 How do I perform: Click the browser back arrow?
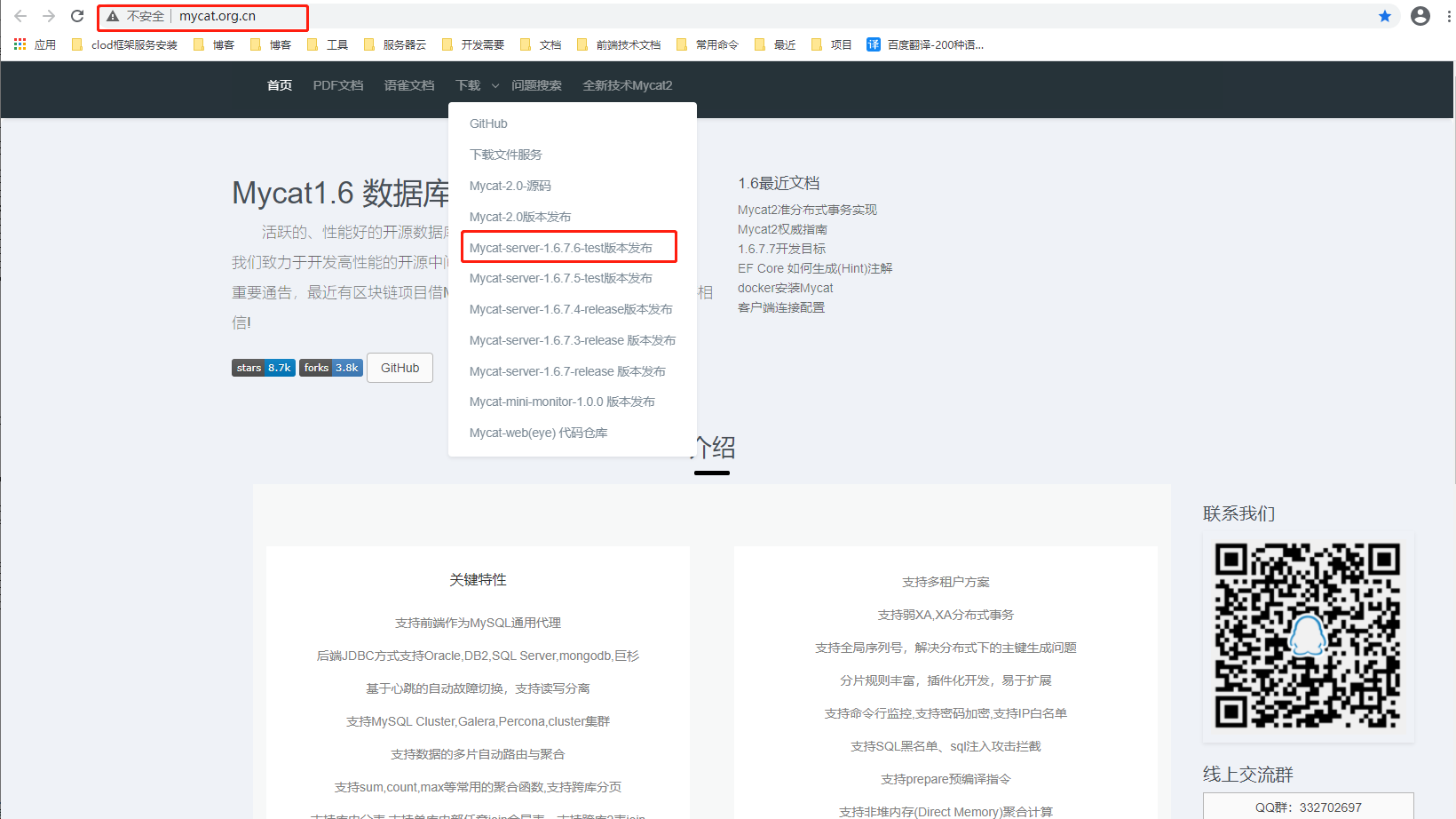click(x=20, y=16)
